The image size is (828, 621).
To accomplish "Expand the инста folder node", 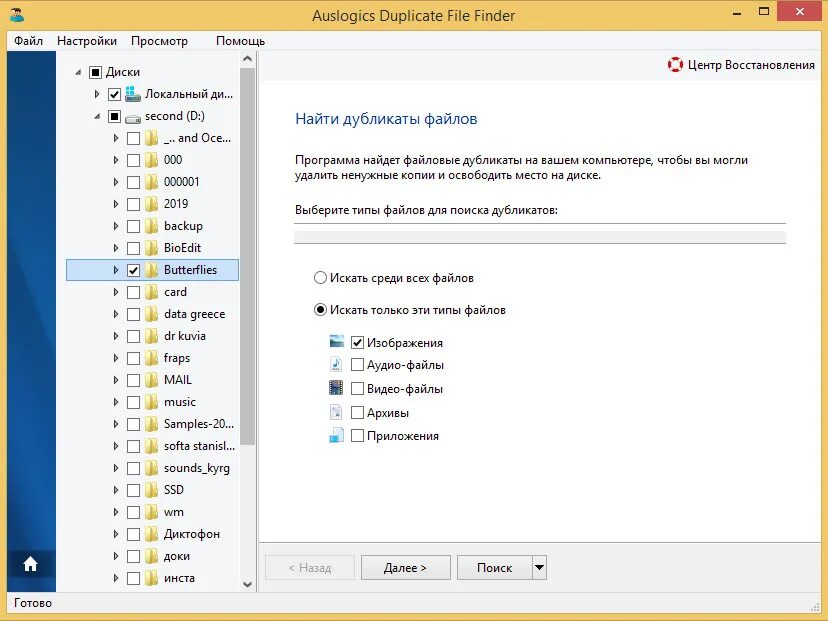I will point(116,578).
